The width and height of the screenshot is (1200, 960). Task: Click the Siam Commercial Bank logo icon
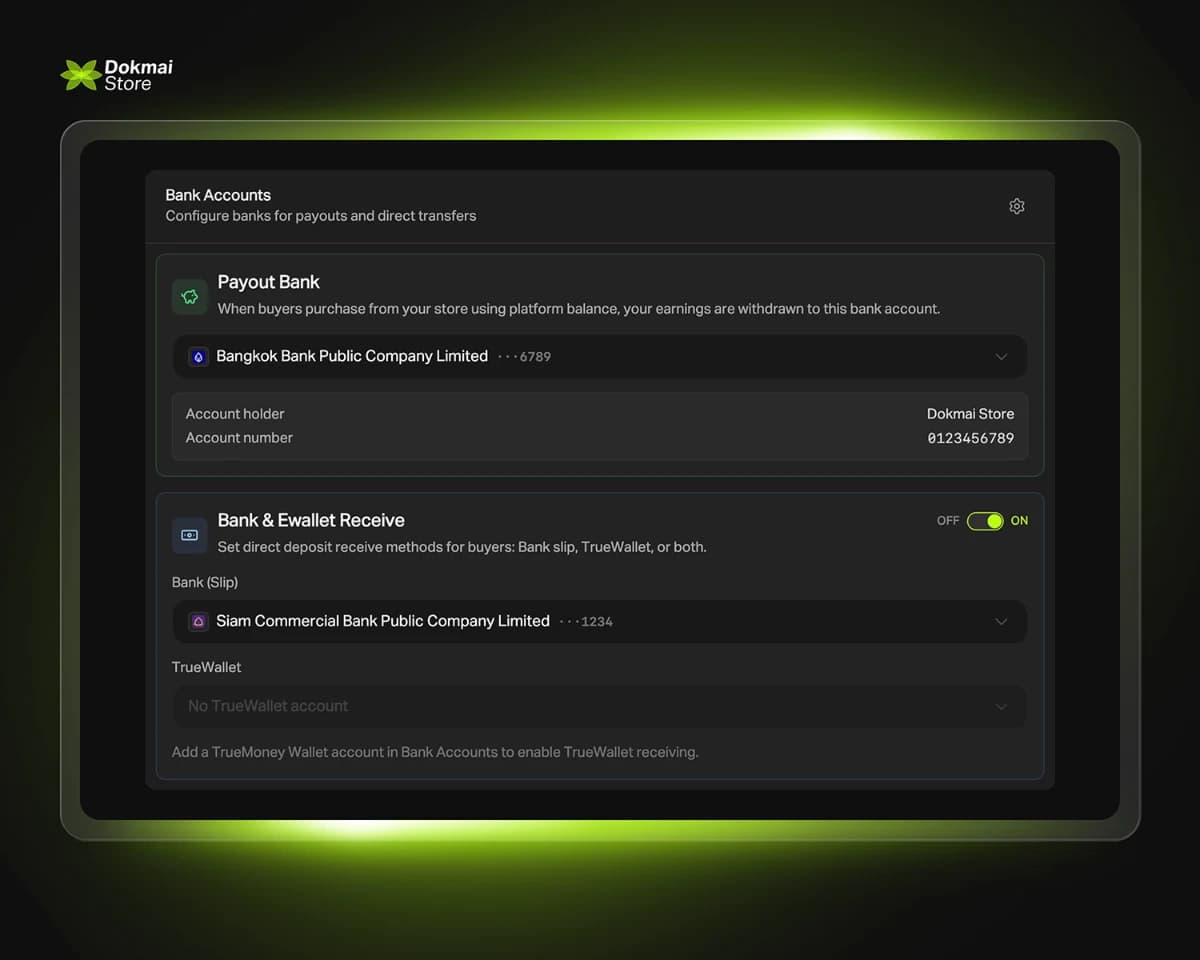198,622
